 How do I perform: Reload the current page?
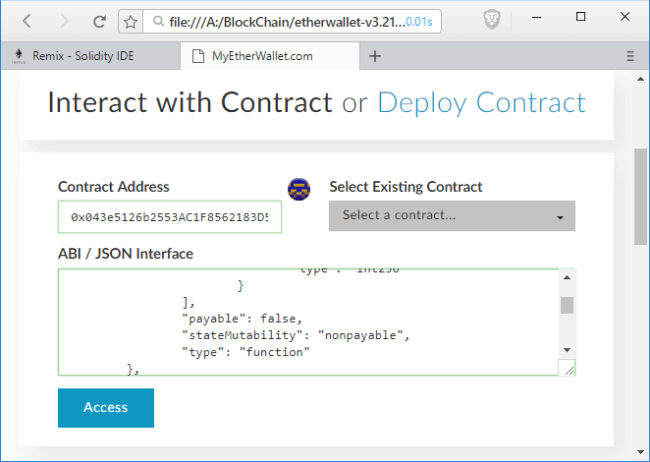tap(98, 20)
